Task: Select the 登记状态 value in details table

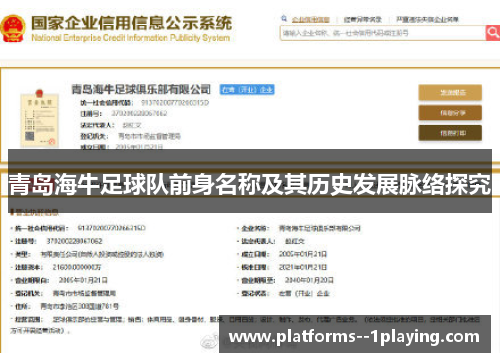Action: click(304, 294)
